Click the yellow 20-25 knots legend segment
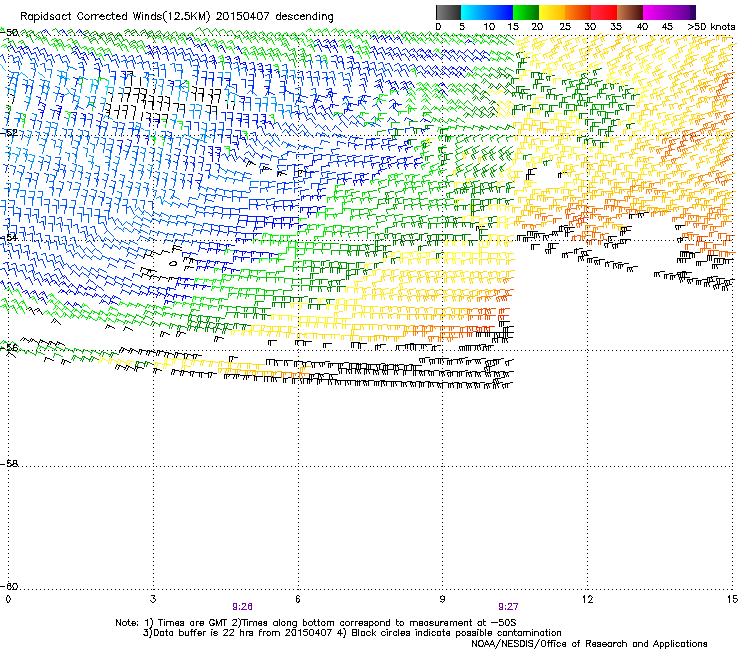740x650 pixels. (552, 12)
